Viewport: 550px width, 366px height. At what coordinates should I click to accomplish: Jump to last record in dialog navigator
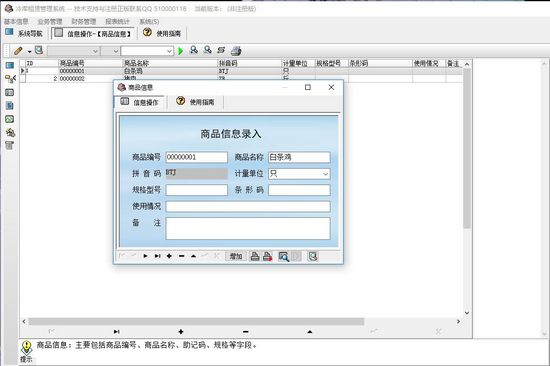pos(157,256)
